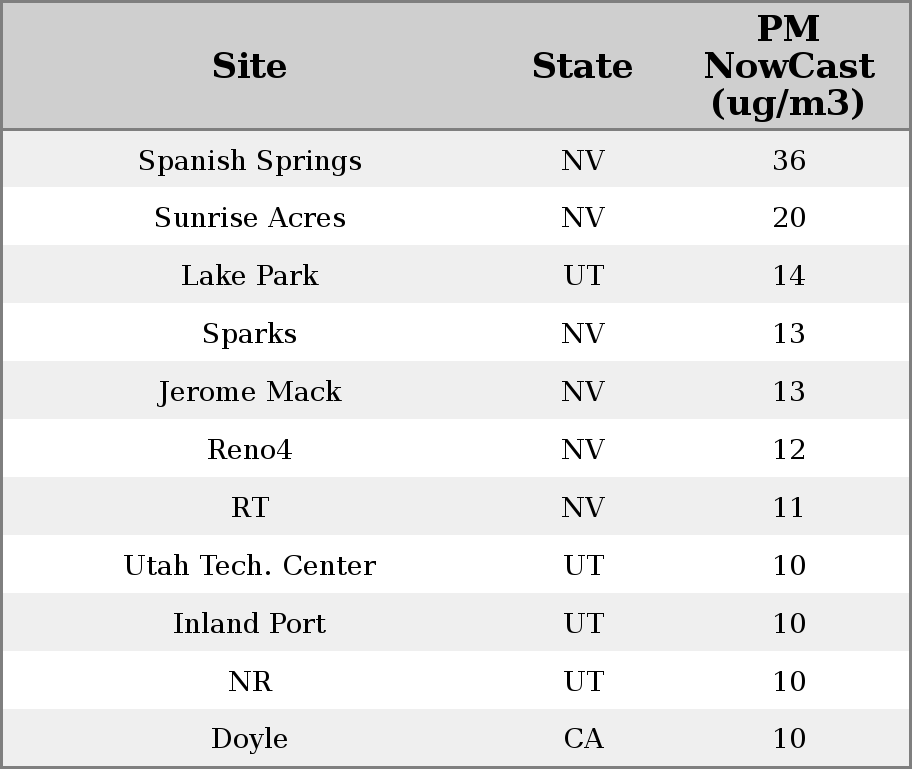
Task: Click the CA state cell for Doyle
Action: pos(583,739)
